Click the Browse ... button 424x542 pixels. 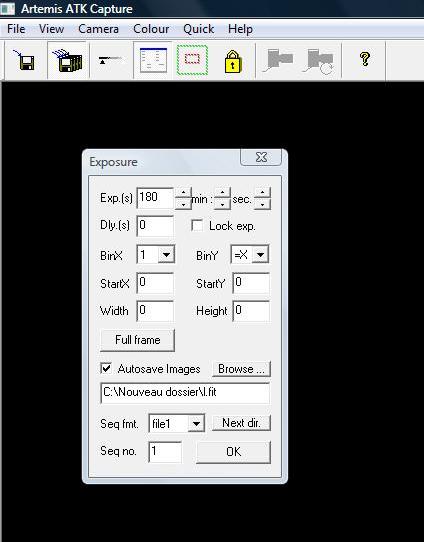[241, 369]
